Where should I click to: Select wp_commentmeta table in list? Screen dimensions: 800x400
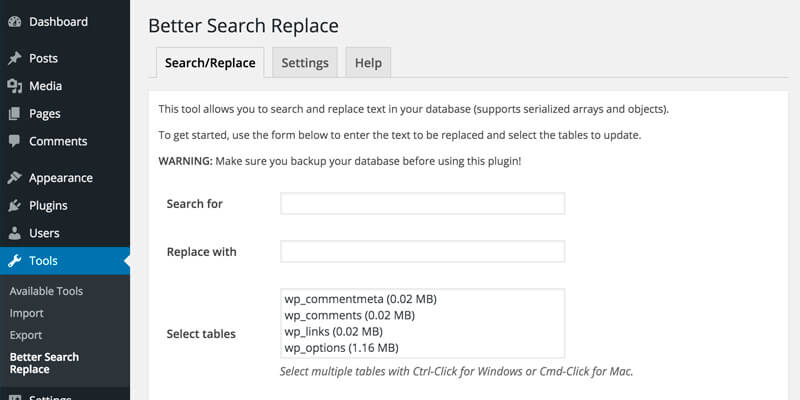pos(361,299)
